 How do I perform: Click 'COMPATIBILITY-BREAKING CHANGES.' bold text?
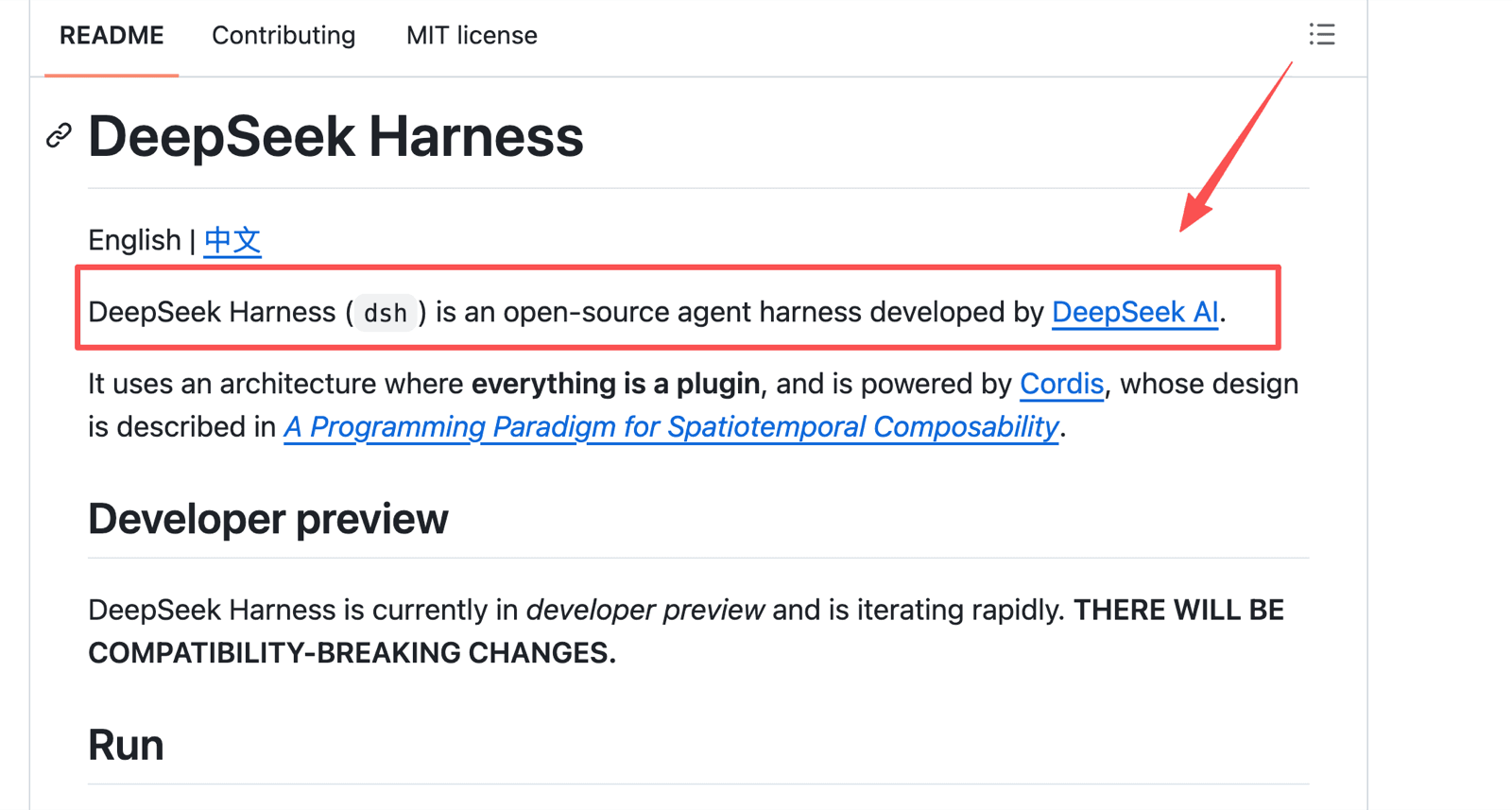pos(352,653)
